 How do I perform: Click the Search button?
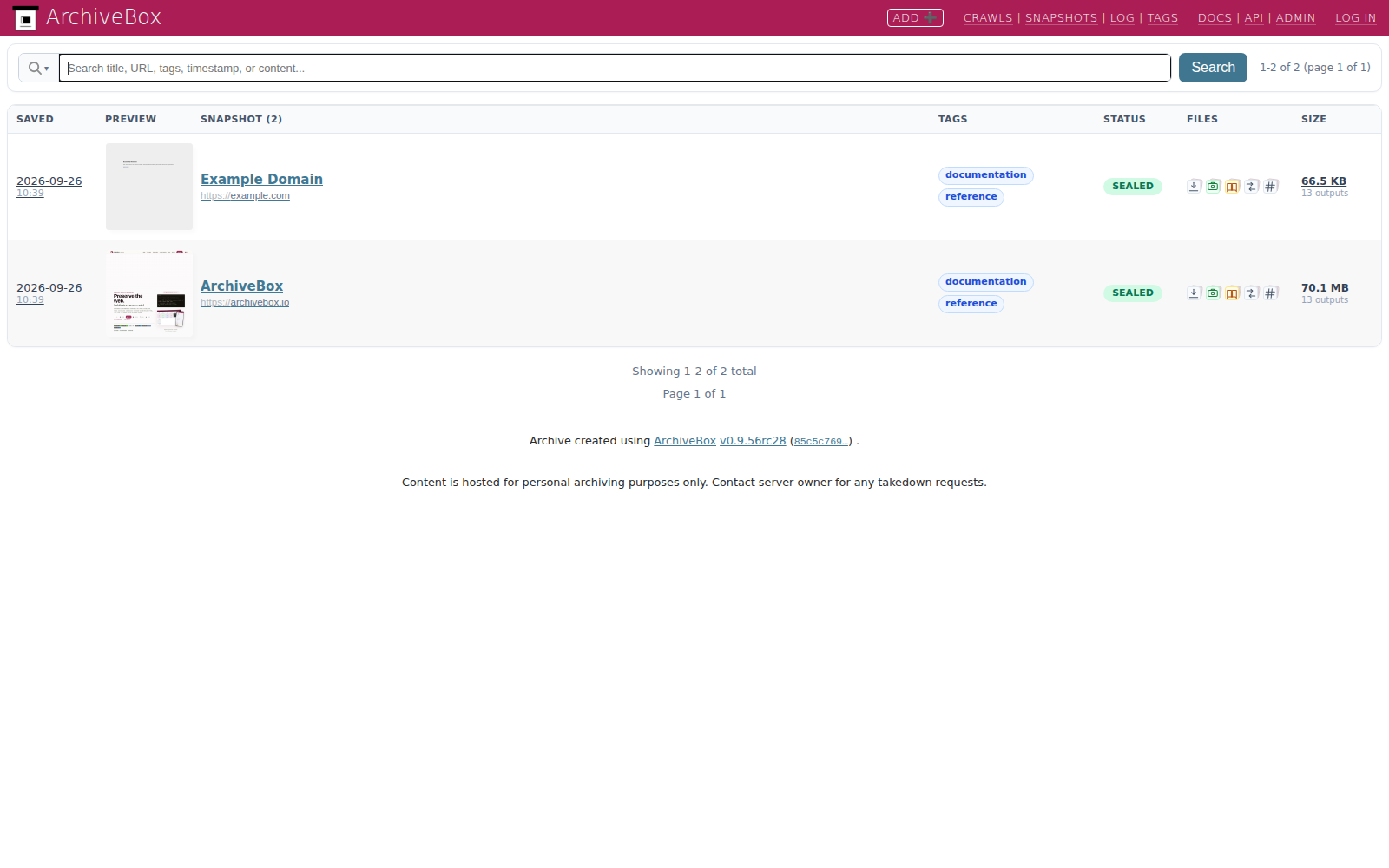(1213, 68)
